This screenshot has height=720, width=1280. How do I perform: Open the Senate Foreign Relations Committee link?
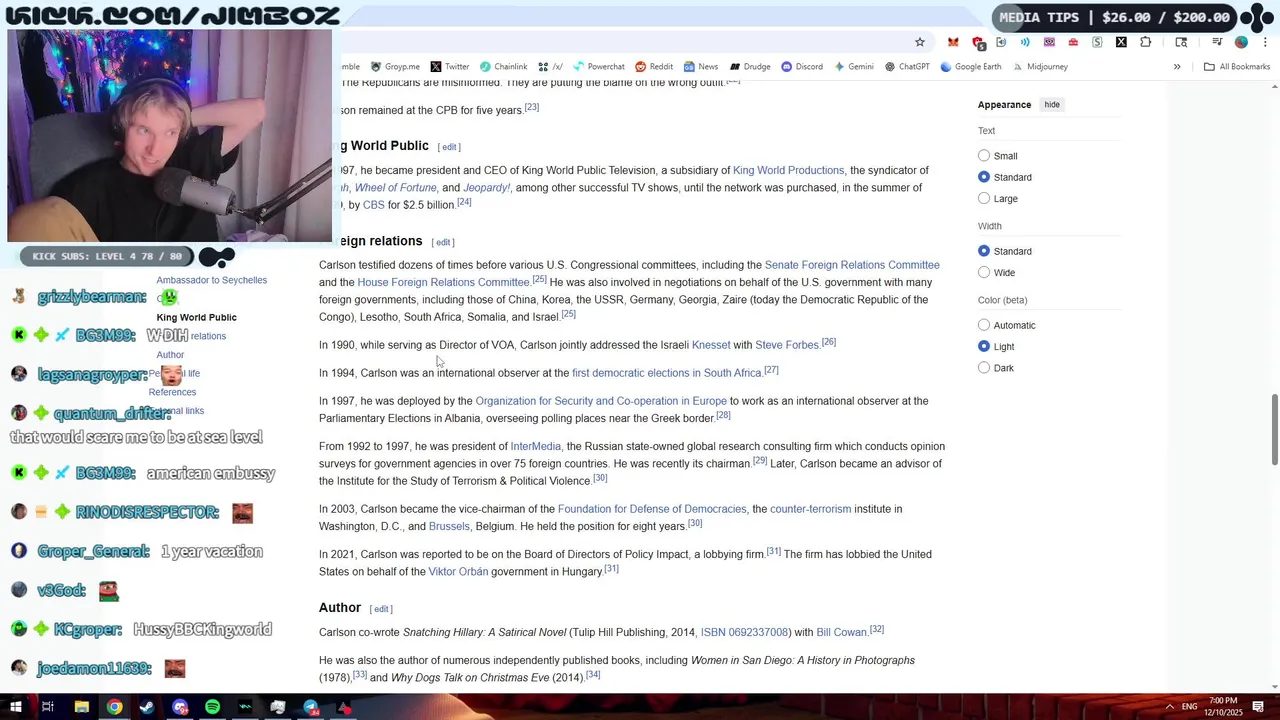coord(852,265)
